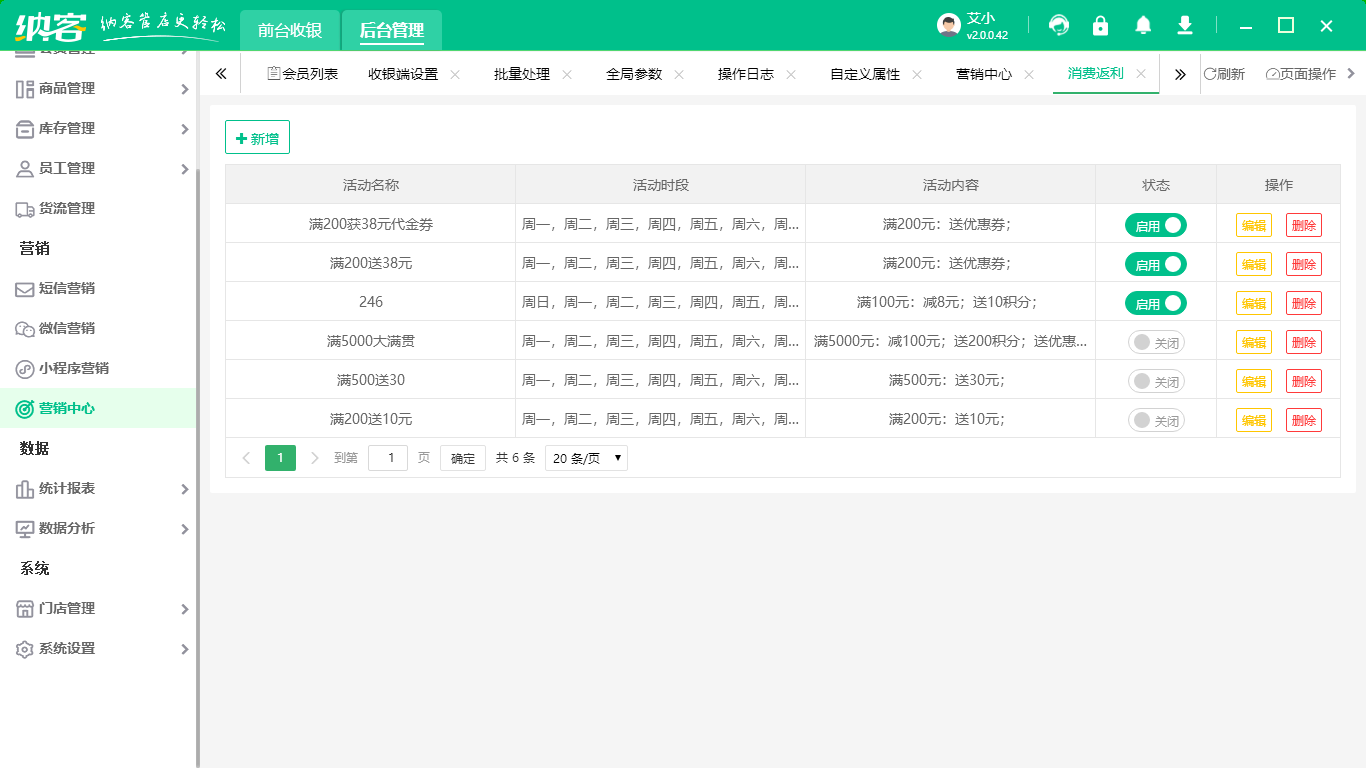This screenshot has width=1366, height=768.
Task: Click the 新增 button to add activity
Action: coord(257,137)
